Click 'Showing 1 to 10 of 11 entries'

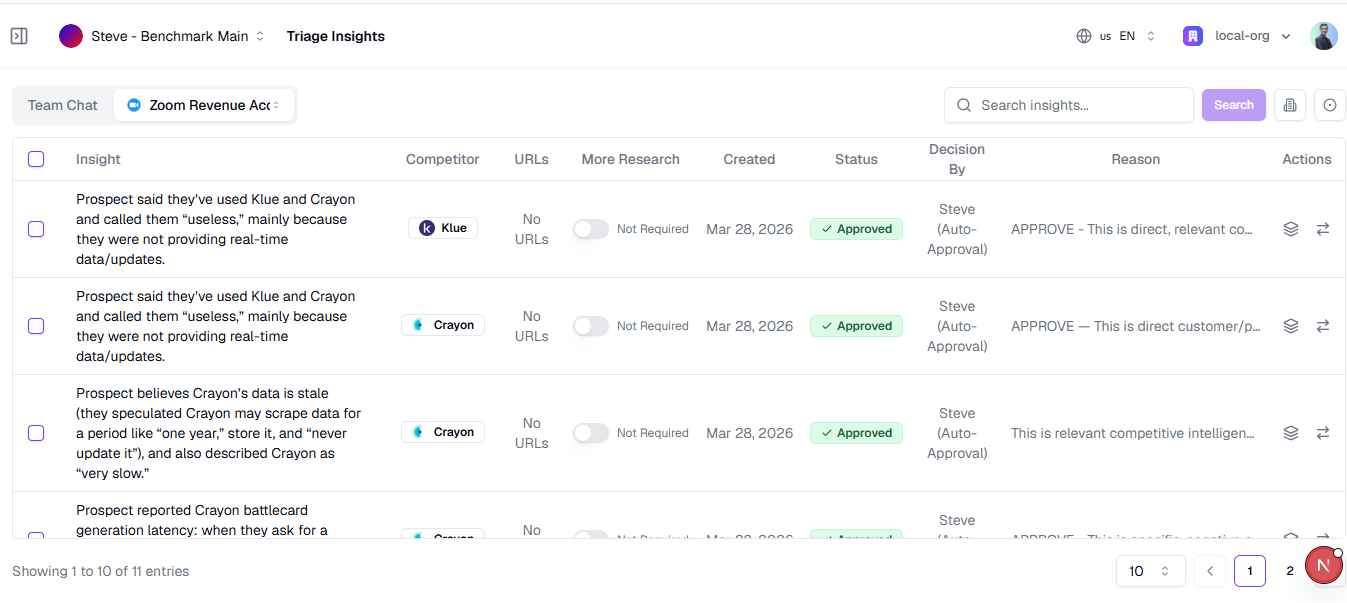(100, 571)
